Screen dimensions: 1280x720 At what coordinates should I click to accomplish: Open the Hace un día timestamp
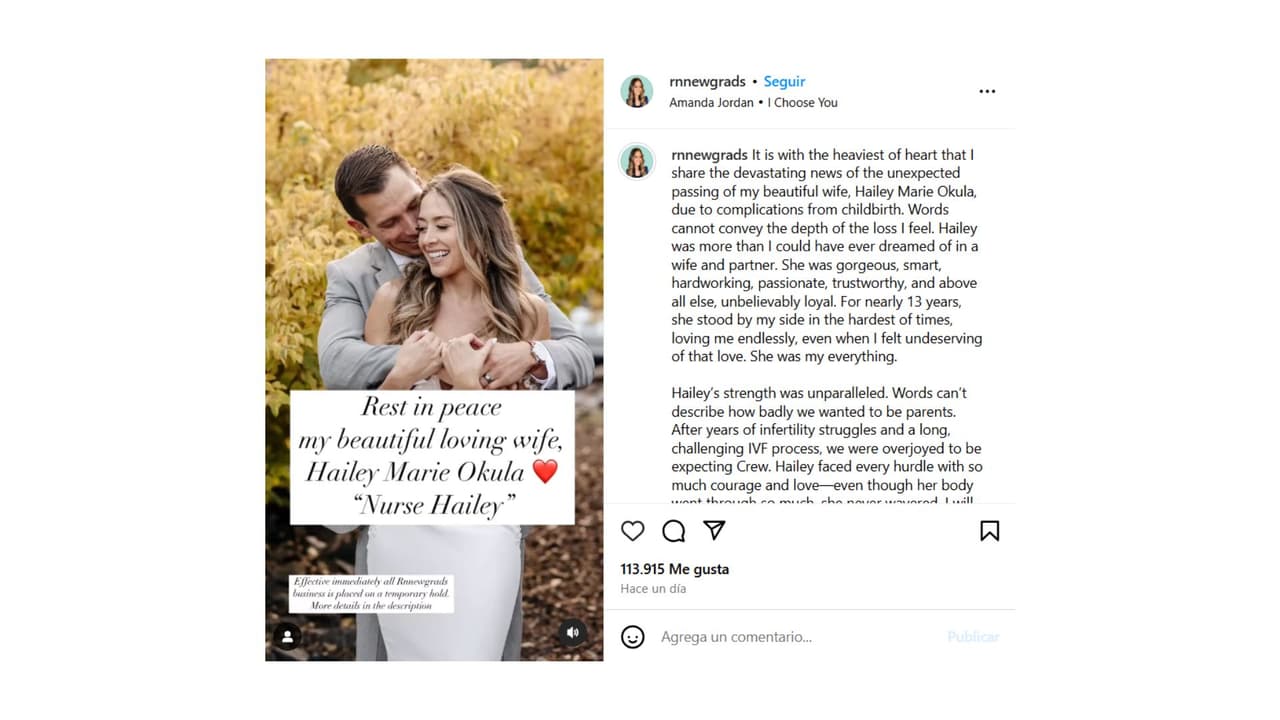pos(653,589)
